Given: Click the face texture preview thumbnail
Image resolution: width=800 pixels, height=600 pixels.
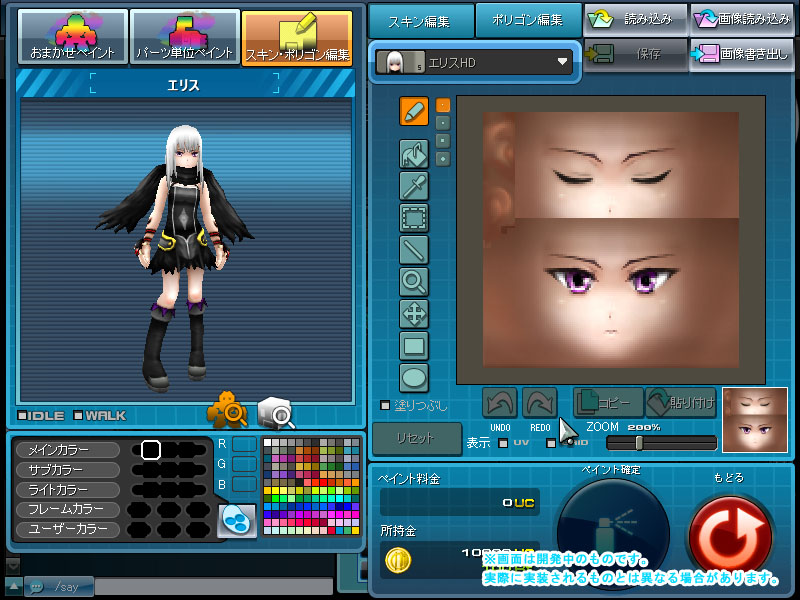Looking at the screenshot, I should click(x=755, y=420).
